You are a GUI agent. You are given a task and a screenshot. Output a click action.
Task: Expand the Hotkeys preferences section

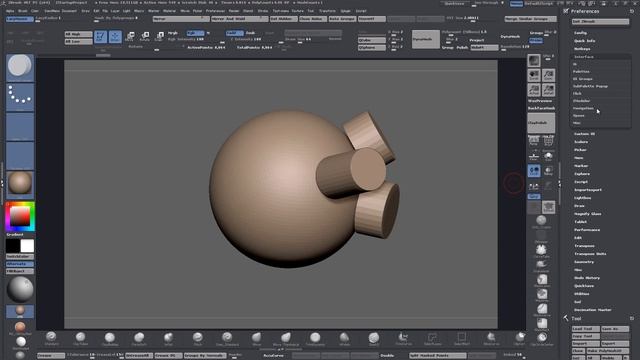[582, 49]
